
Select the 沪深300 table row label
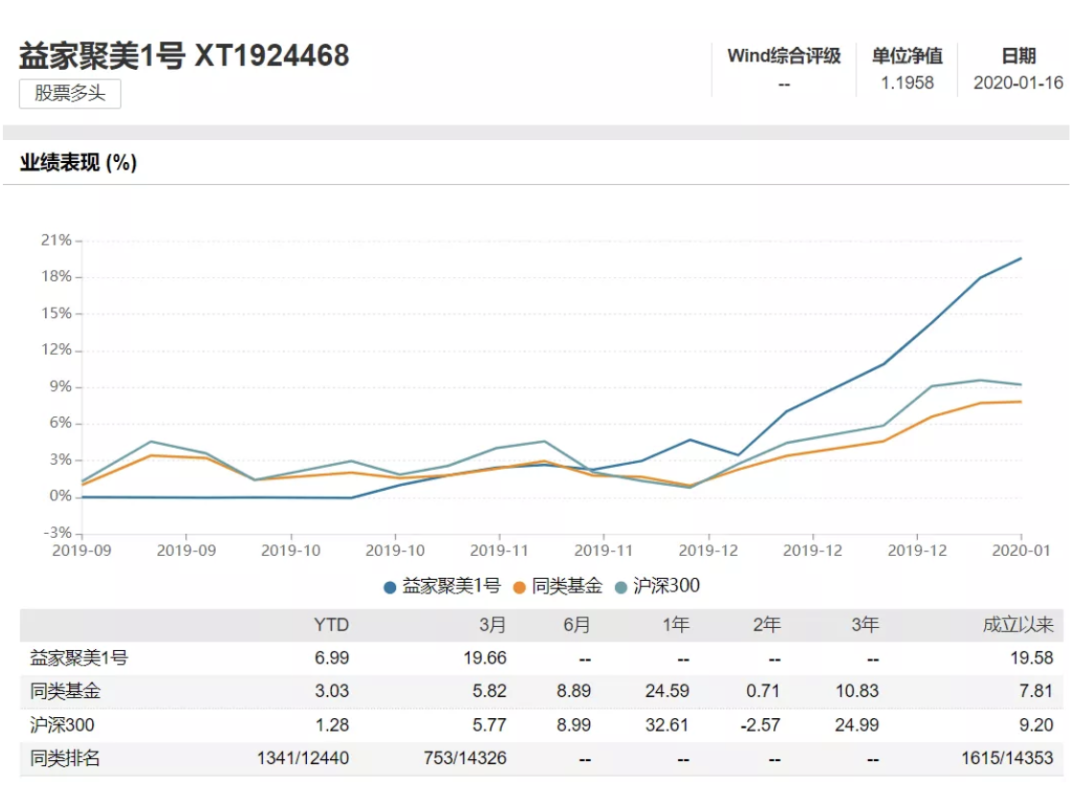point(62,725)
